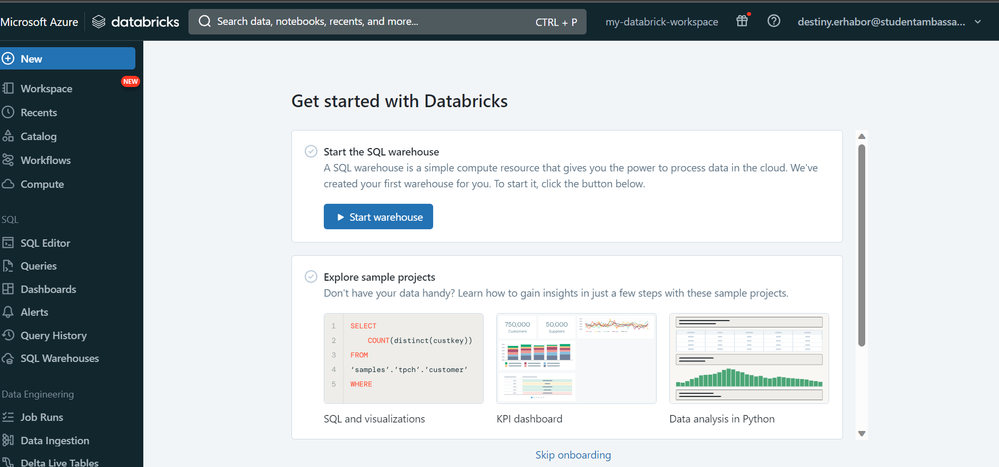Viewport: 999px width, 467px height.
Task: Open the Query History clock icon
Action: pyautogui.click(x=8, y=335)
